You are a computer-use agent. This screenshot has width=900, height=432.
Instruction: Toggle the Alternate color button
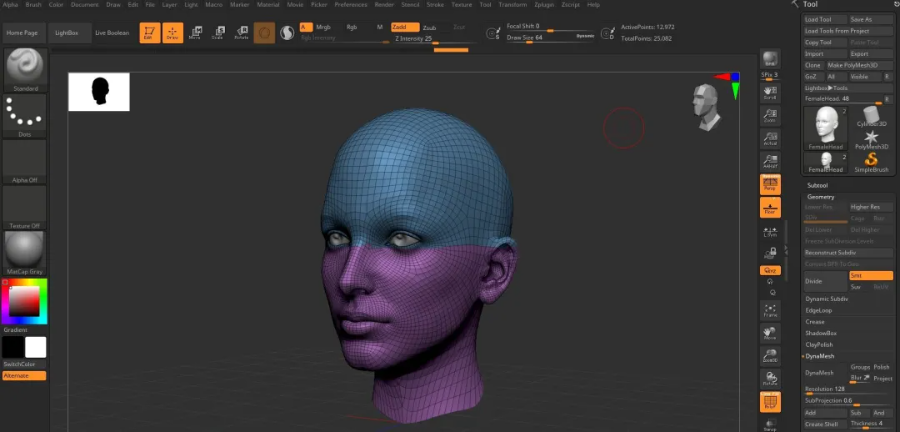[24, 376]
